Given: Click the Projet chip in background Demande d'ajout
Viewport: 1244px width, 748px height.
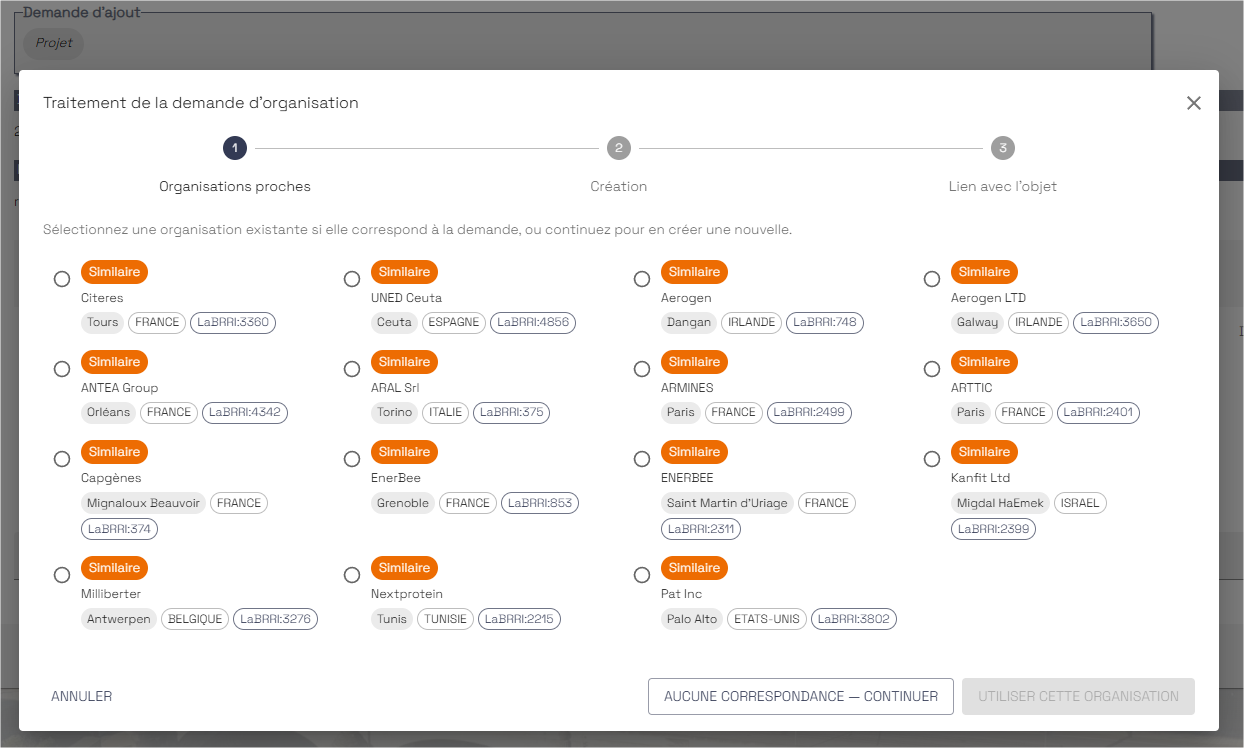Looking at the screenshot, I should coord(54,43).
